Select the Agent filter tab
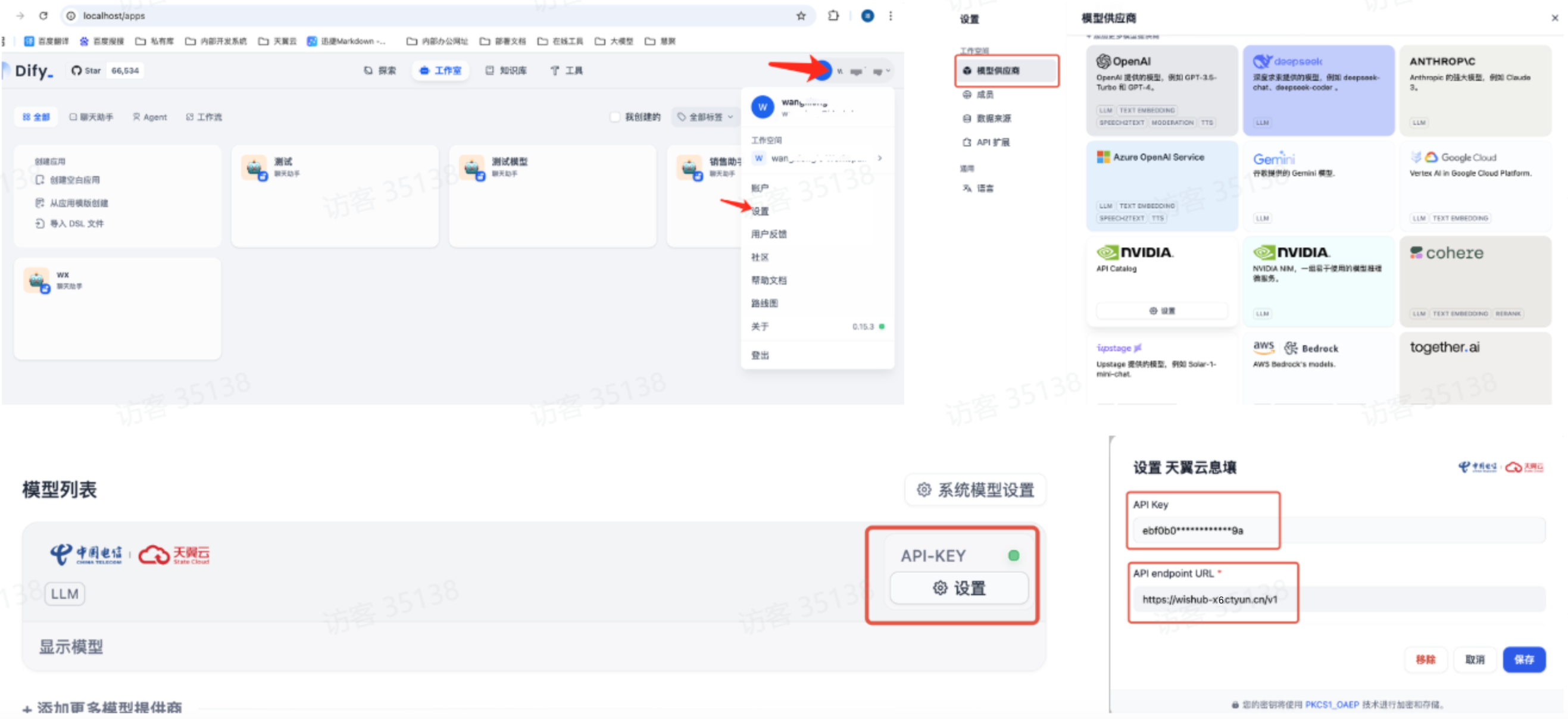 [150, 117]
